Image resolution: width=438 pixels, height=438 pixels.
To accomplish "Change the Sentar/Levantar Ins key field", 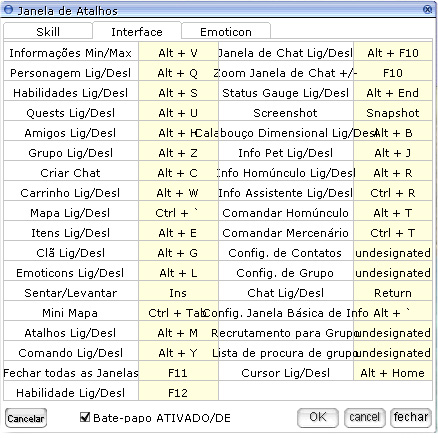I will tap(178, 293).
